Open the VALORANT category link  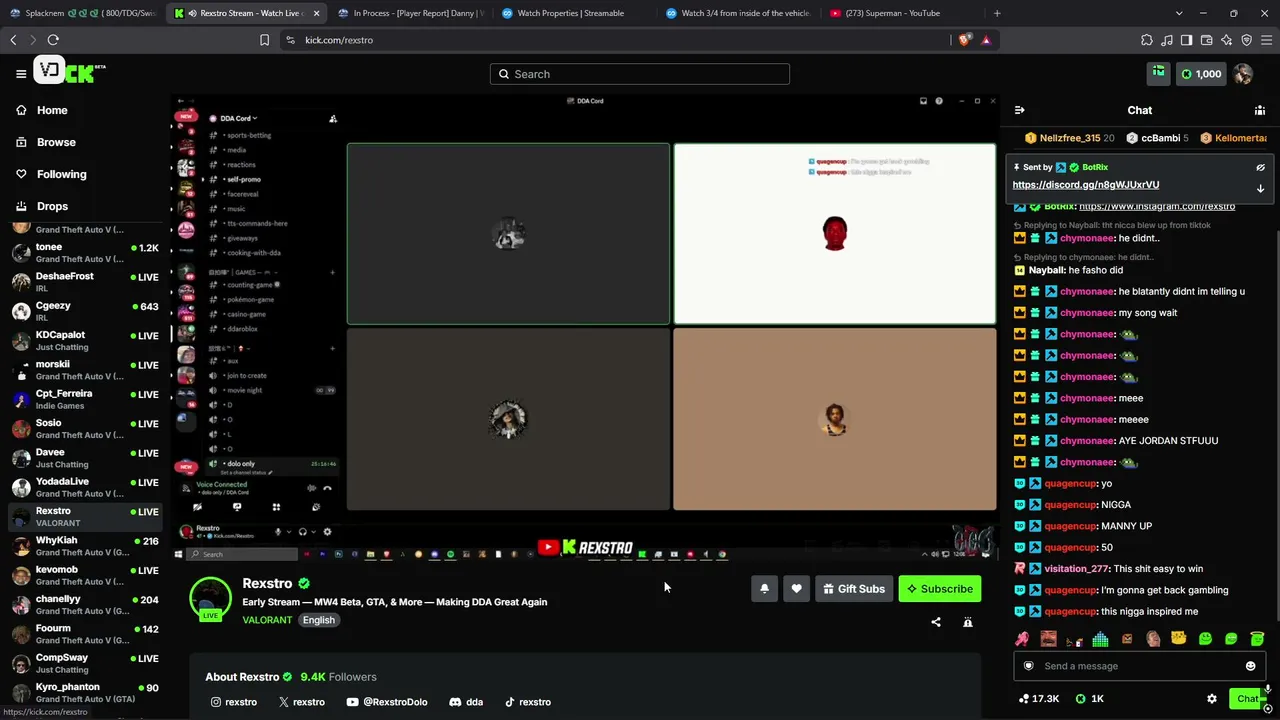pos(267,620)
